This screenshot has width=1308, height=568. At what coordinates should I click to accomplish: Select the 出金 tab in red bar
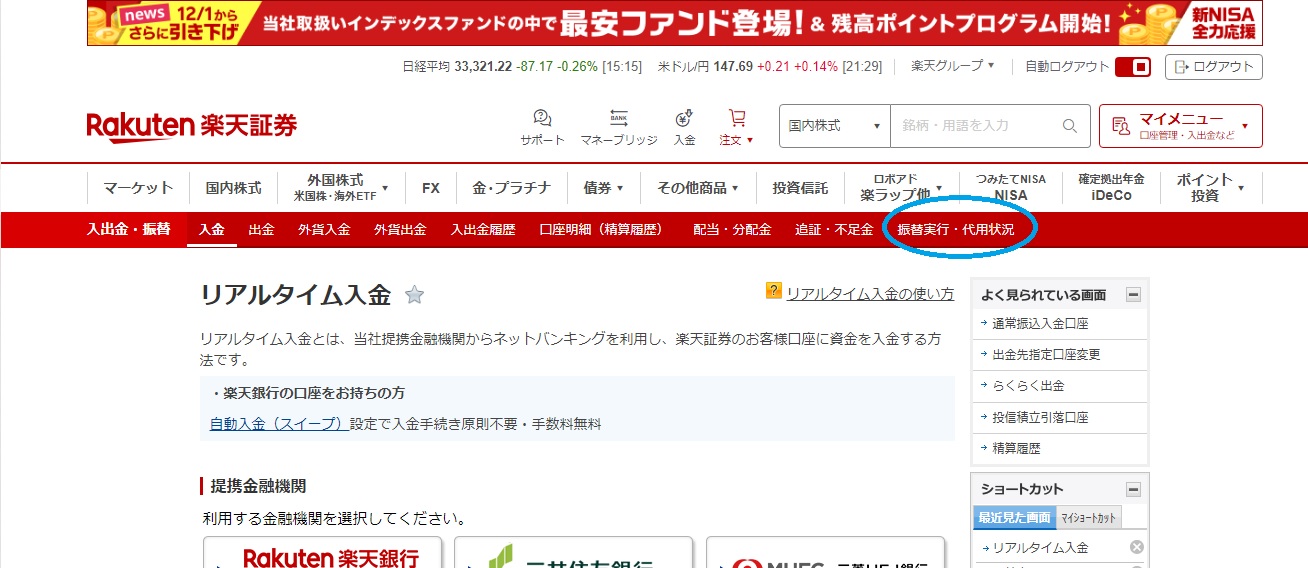tap(261, 230)
